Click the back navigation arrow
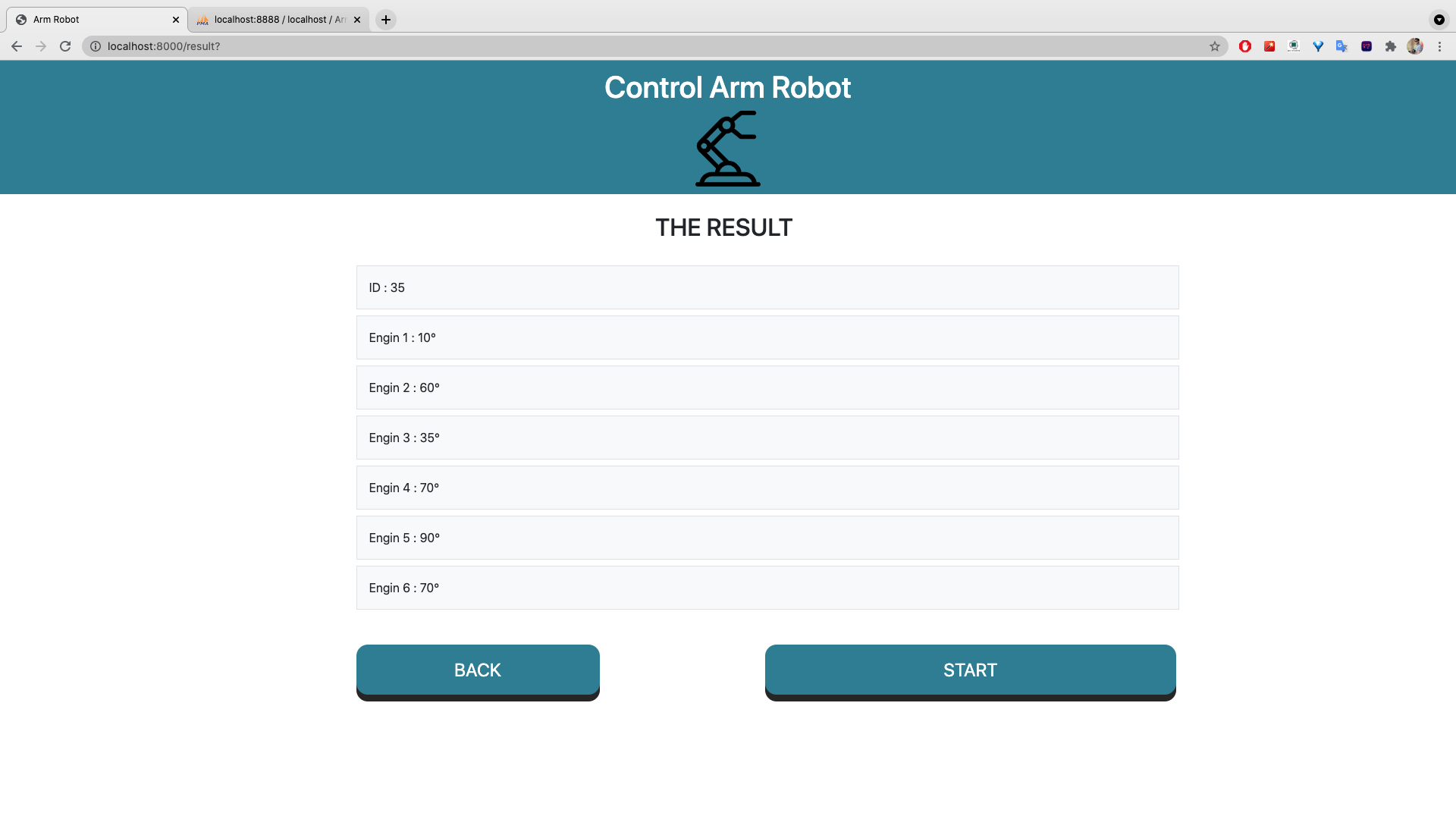This screenshot has height=819, width=1456. pyautogui.click(x=17, y=46)
